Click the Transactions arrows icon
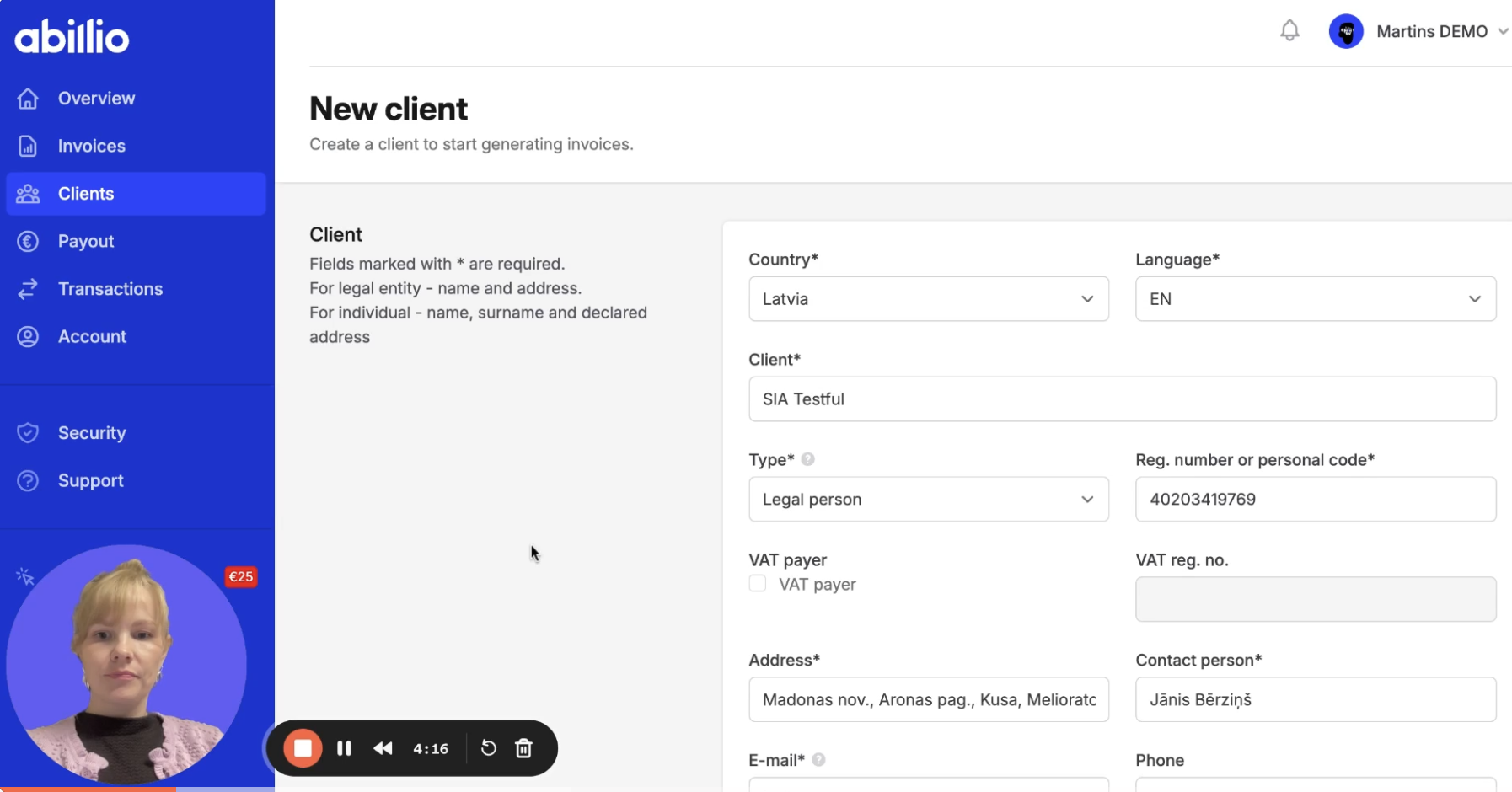Image resolution: width=1512 pixels, height=792 pixels. (x=28, y=289)
